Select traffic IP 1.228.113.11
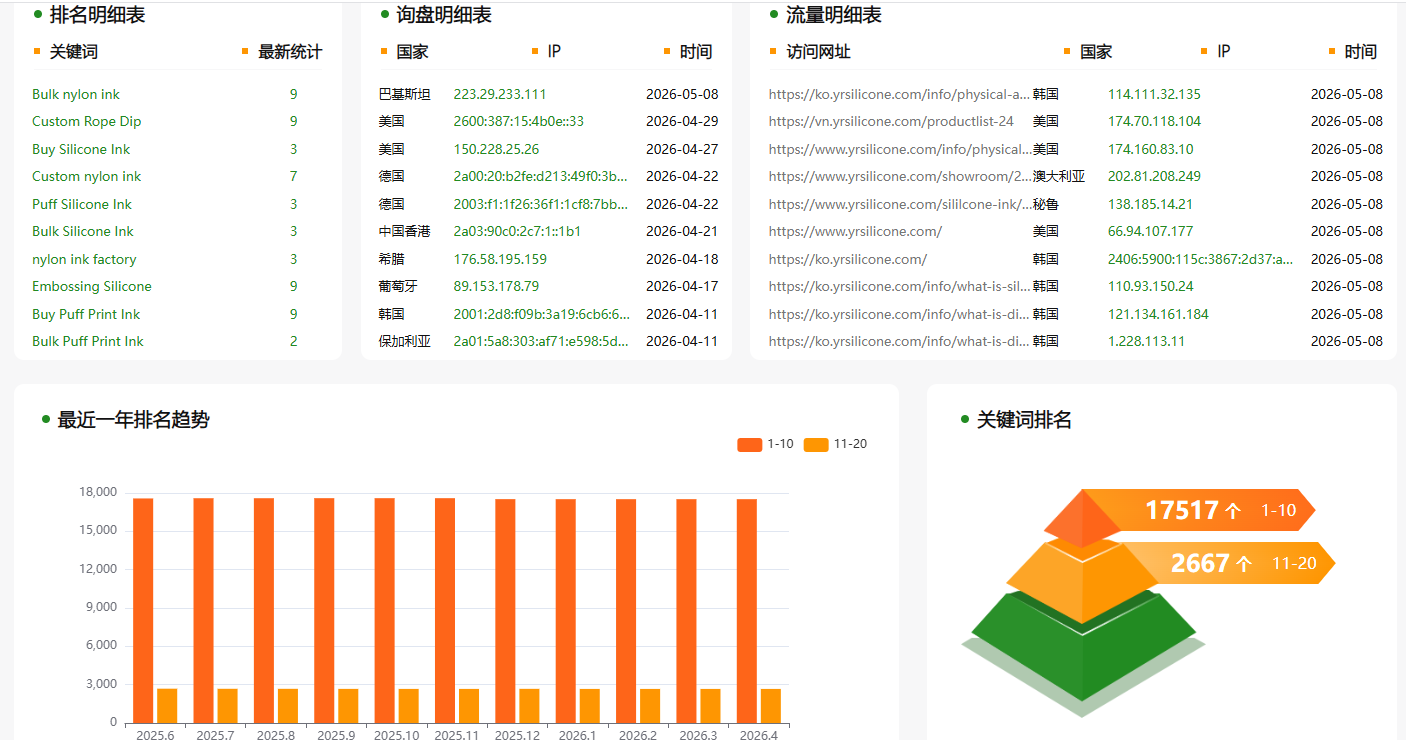Screen dimensions: 1406x740 1146,341
